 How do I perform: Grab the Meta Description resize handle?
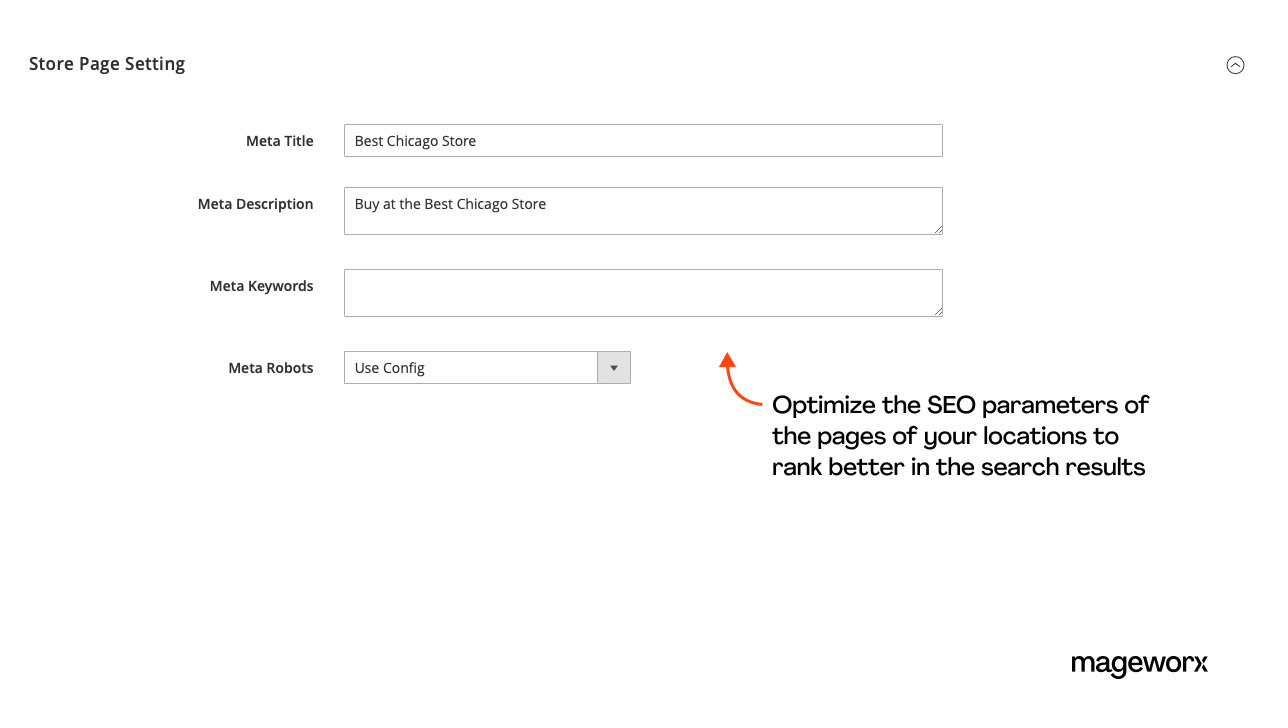(937, 229)
